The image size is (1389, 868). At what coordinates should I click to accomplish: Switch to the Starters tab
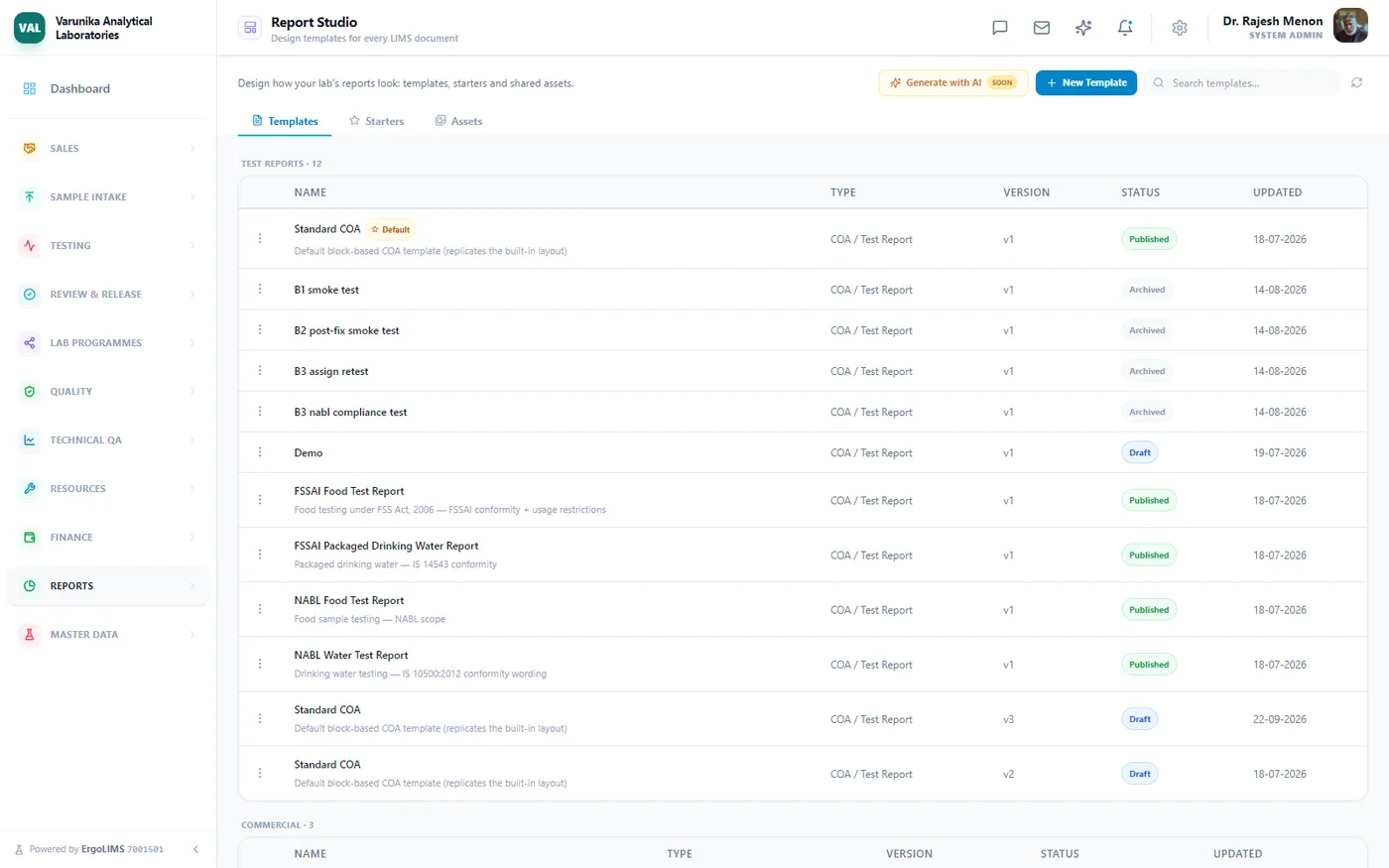[376, 121]
